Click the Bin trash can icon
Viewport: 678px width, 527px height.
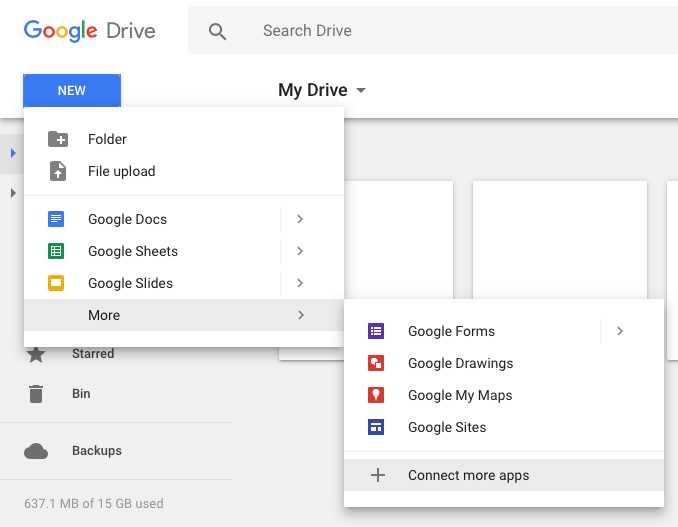[36, 393]
